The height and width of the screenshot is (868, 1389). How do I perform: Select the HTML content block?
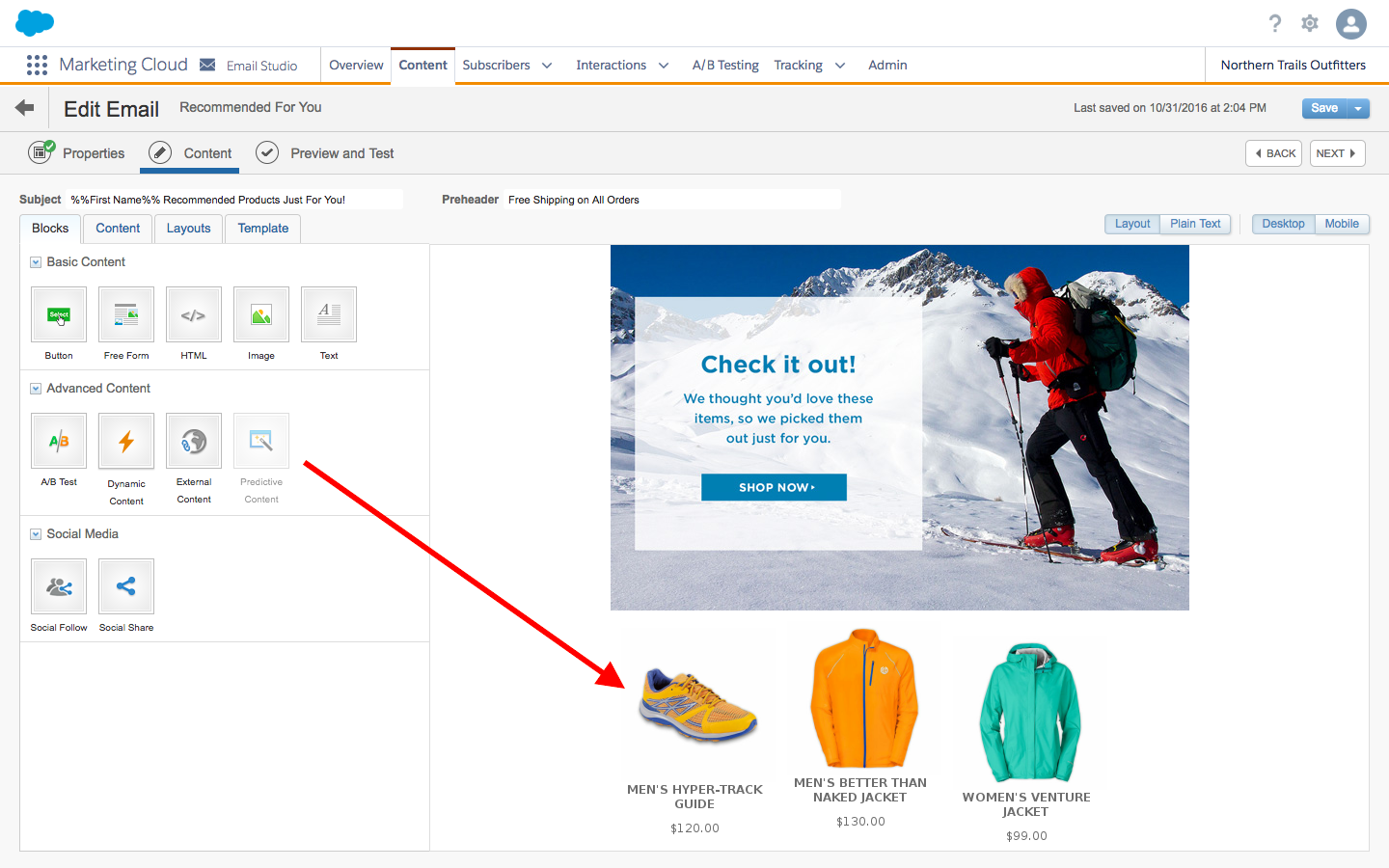coord(194,314)
